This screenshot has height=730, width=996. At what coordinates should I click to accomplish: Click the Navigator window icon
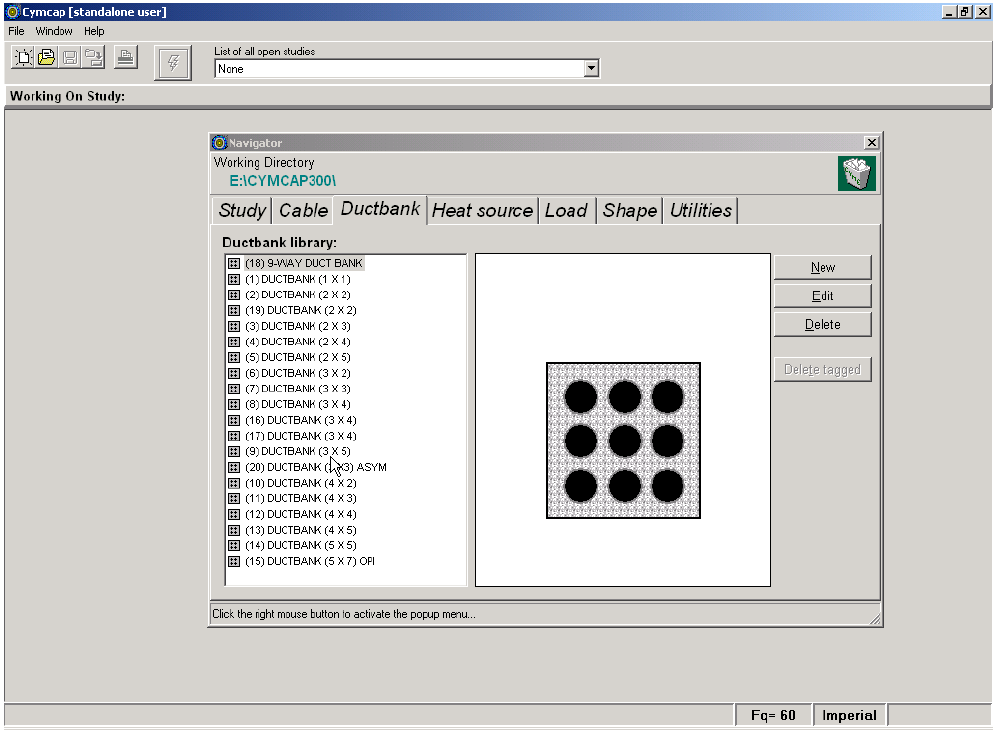click(219, 142)
